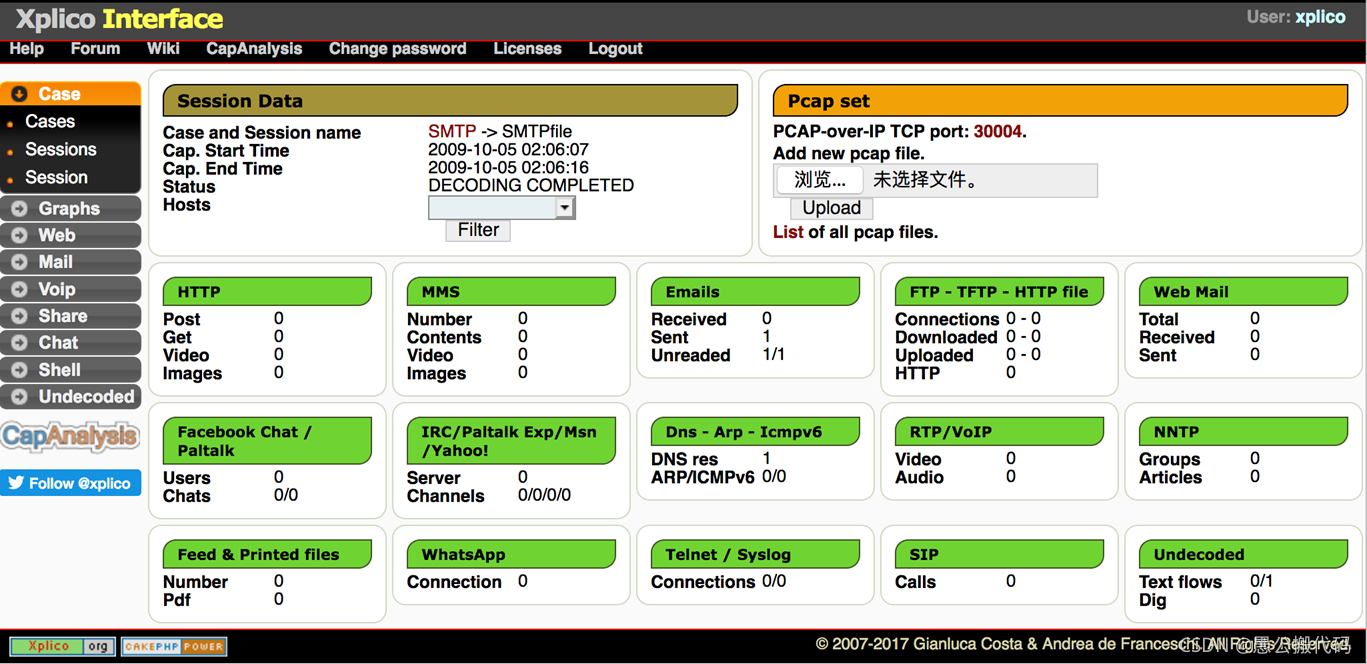Click the Upload button
This screenshot has width=1367, height=664.
pyautogui.click(x=831, y=208)
